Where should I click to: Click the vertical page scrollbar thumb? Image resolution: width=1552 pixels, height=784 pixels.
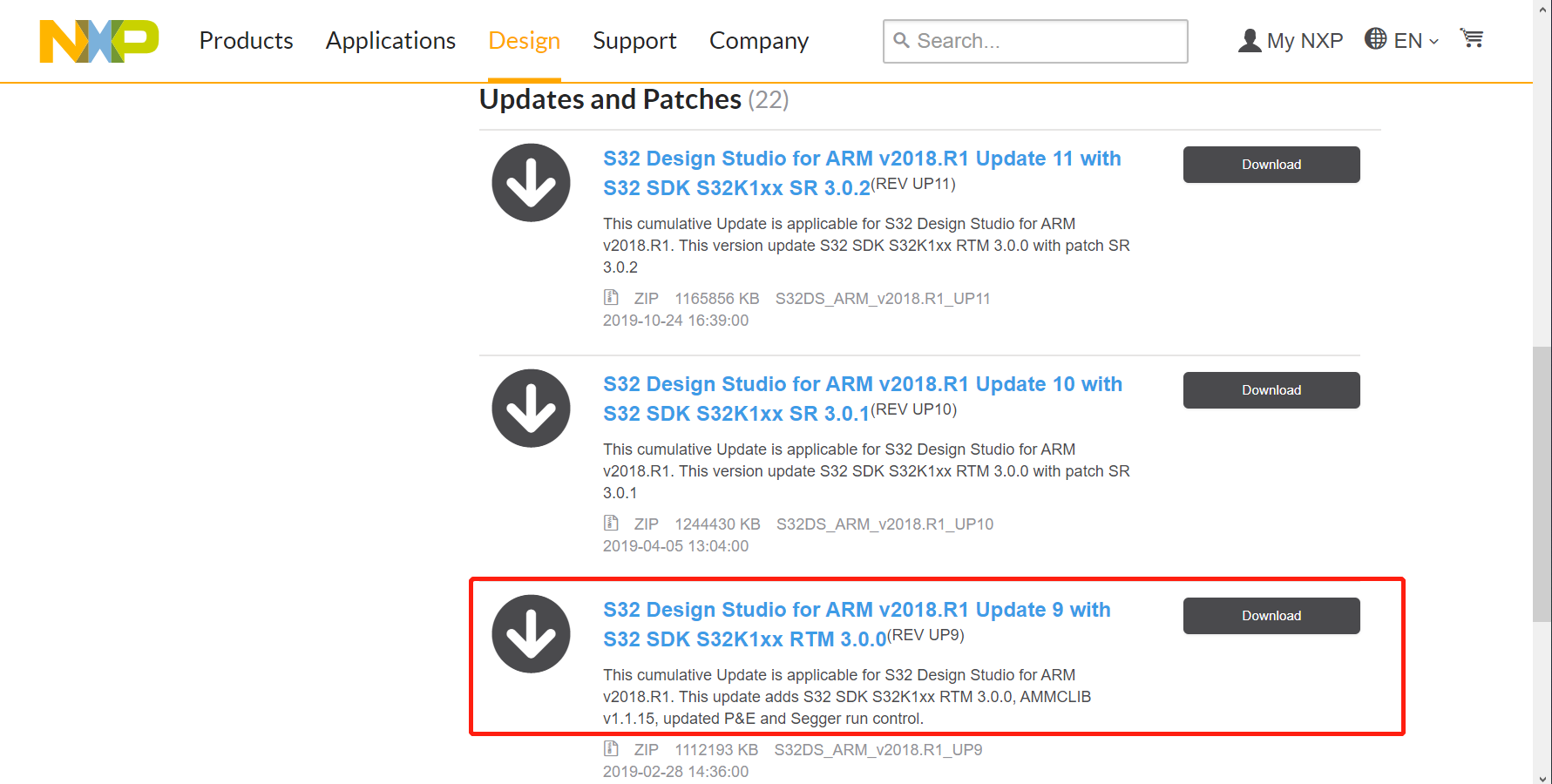[x=1542, y=483]
